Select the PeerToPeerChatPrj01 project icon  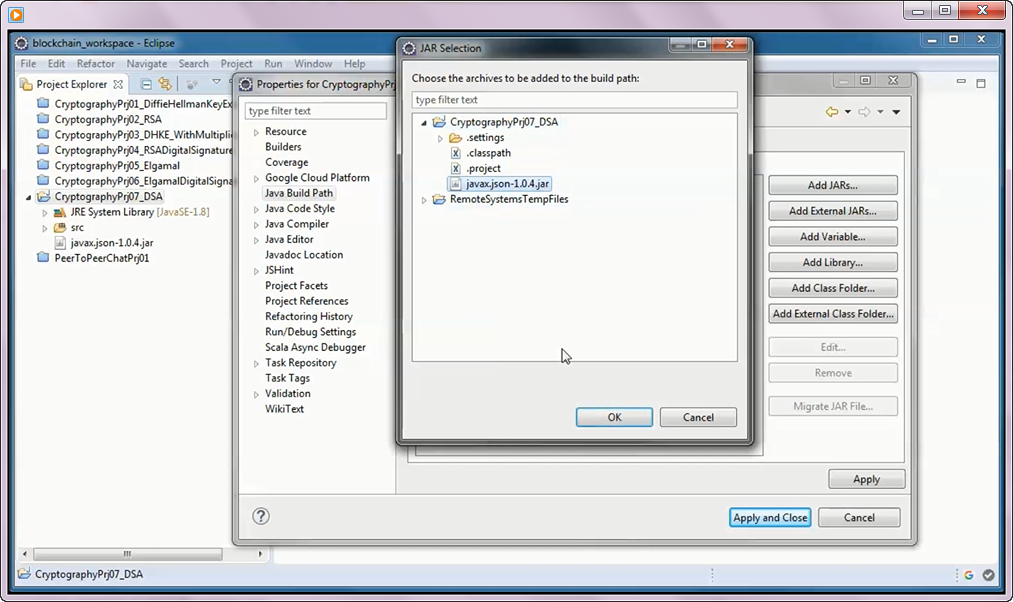(x=43, y=258)
